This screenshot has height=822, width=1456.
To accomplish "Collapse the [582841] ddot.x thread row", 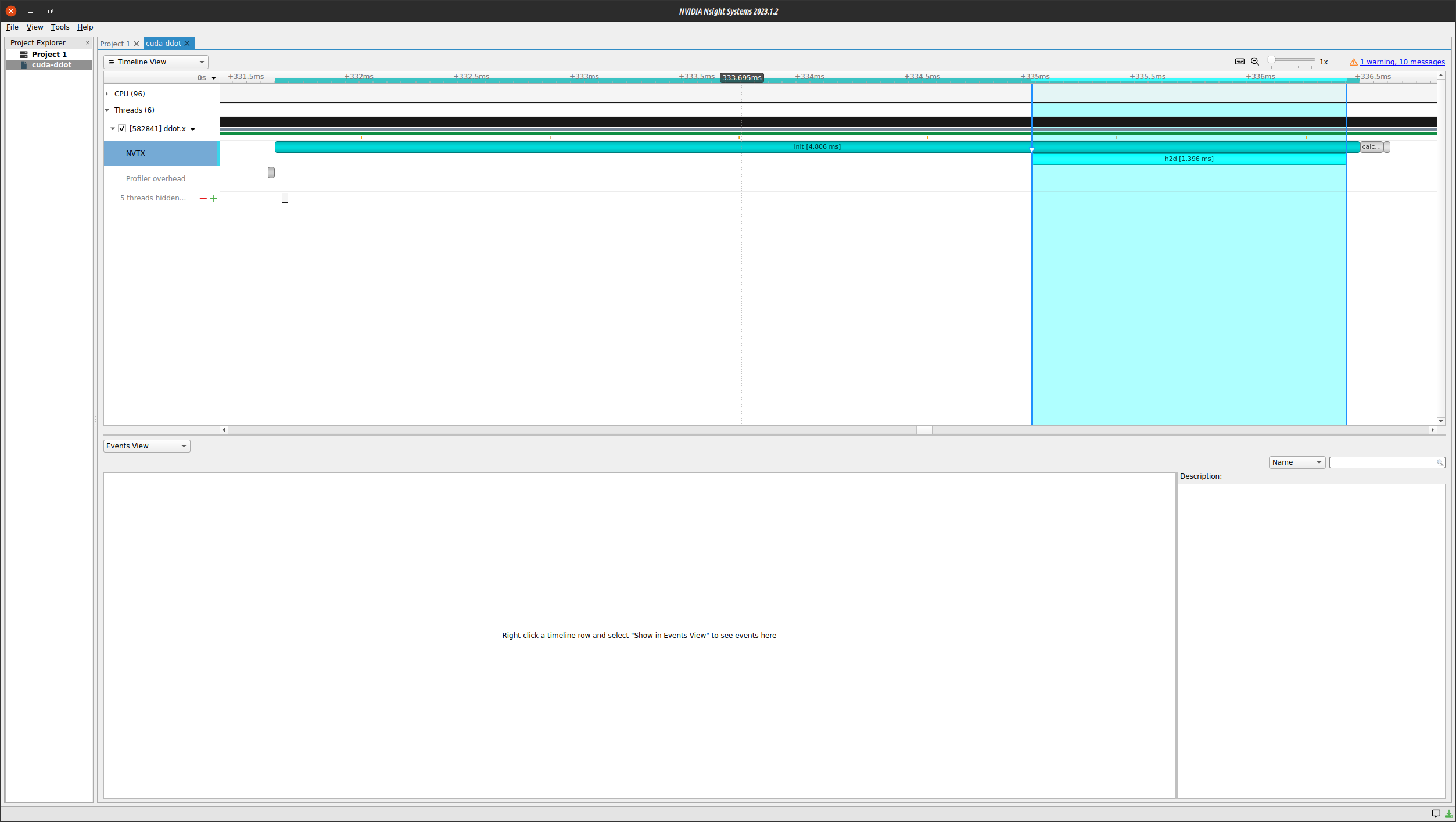I will 113,129.
